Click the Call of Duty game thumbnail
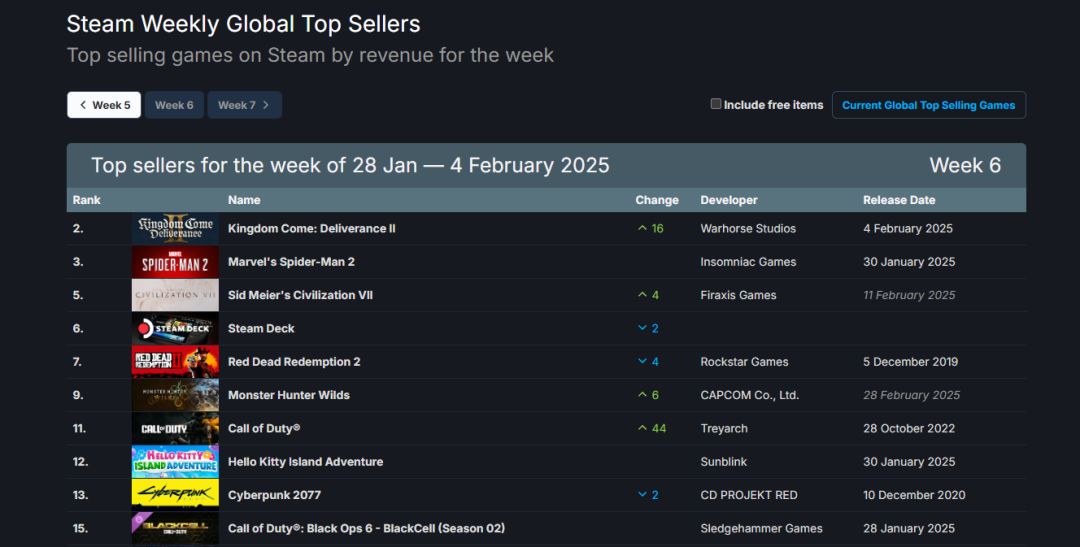Screen dimensions: 1080x547 pyautogui.click(x=175, y=429)
